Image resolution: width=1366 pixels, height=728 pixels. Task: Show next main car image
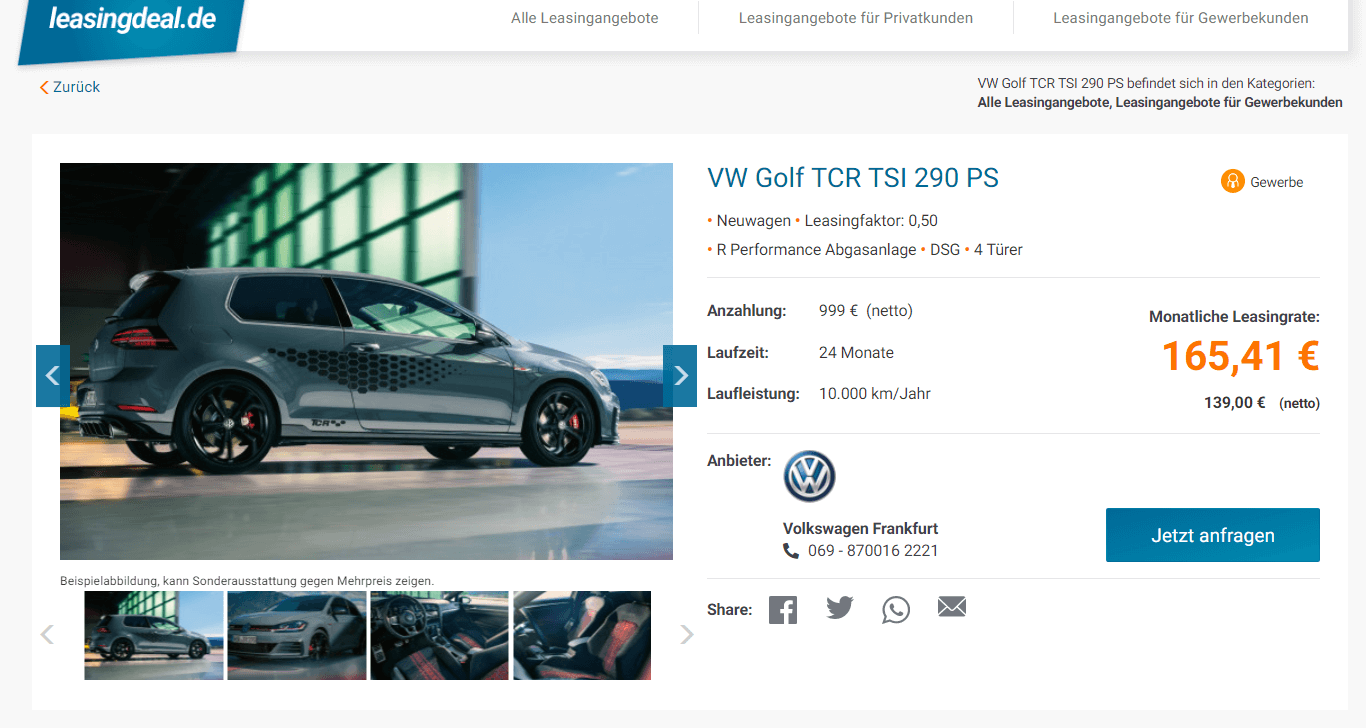680,376
